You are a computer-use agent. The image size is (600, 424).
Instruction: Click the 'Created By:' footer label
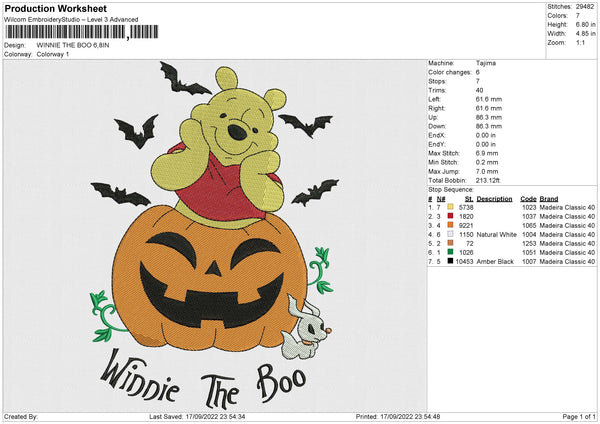coord(21,416)
